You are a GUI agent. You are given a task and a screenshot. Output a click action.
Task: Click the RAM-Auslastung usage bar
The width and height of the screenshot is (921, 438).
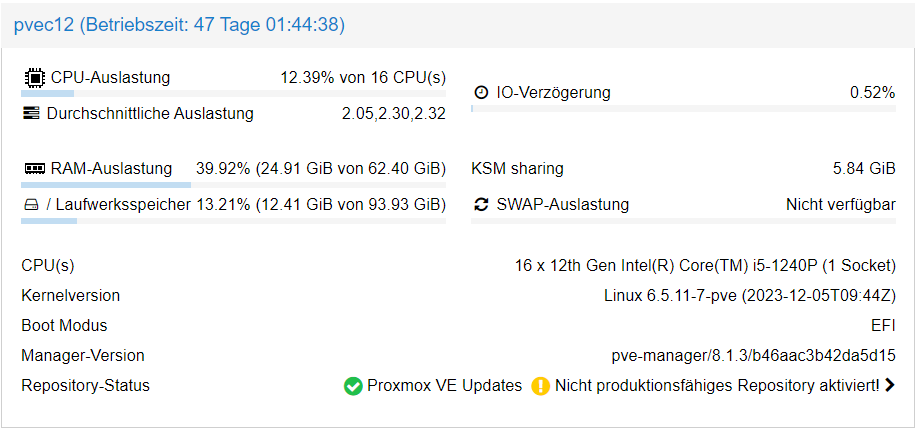pyautogui.click(x=233, y=185)
